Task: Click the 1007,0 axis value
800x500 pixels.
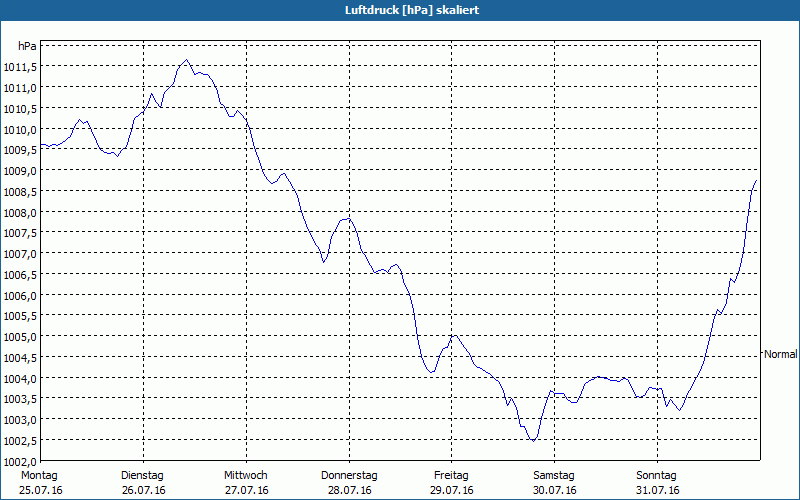Action: tap(20, 254)
